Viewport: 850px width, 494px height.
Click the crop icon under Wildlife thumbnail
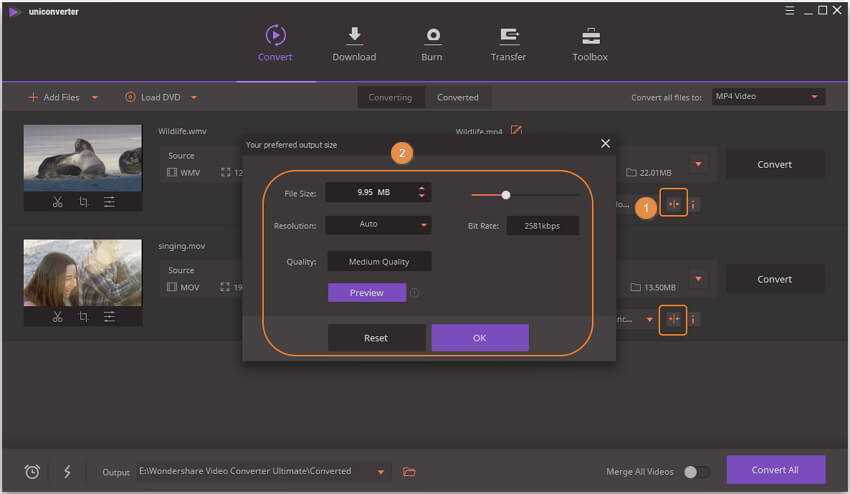click(x=83, y=202)
